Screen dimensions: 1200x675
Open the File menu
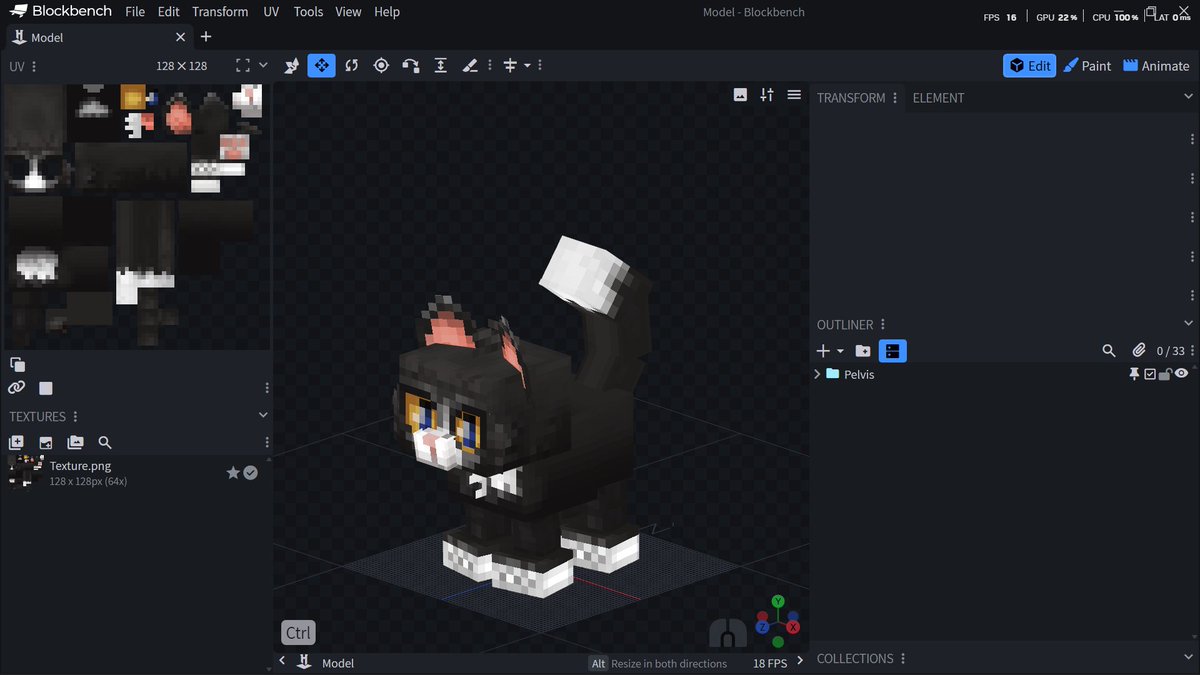click(135, 12)
